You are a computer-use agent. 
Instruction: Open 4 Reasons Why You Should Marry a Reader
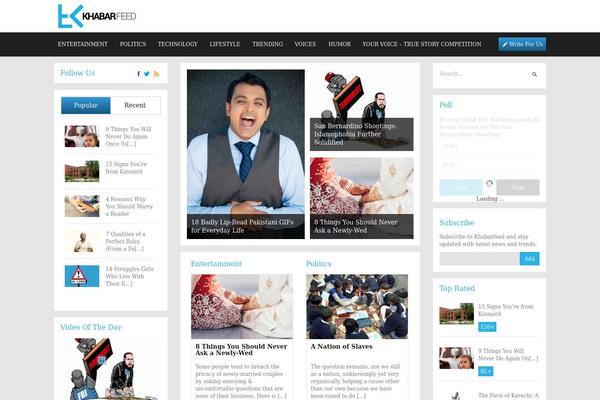coord(129,206)
